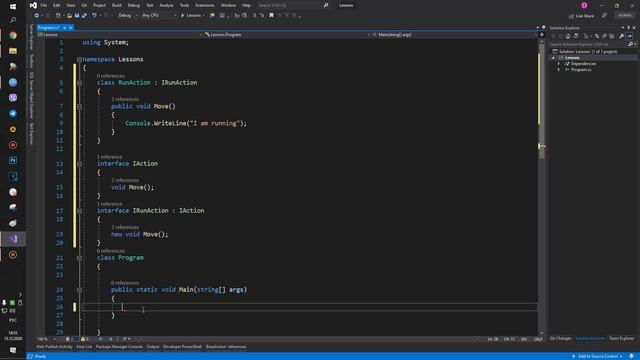
Task: Open the Developer PowerShell tab
Action: tap(182, 347)
